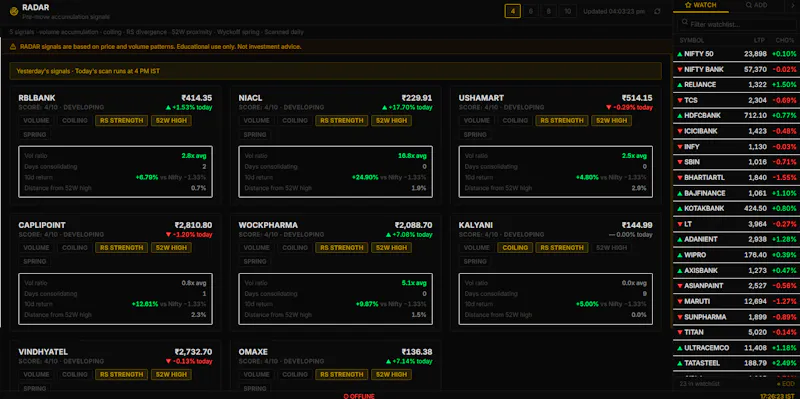
Task: Open the NIACL signal card title
Action: coord(251,98)
